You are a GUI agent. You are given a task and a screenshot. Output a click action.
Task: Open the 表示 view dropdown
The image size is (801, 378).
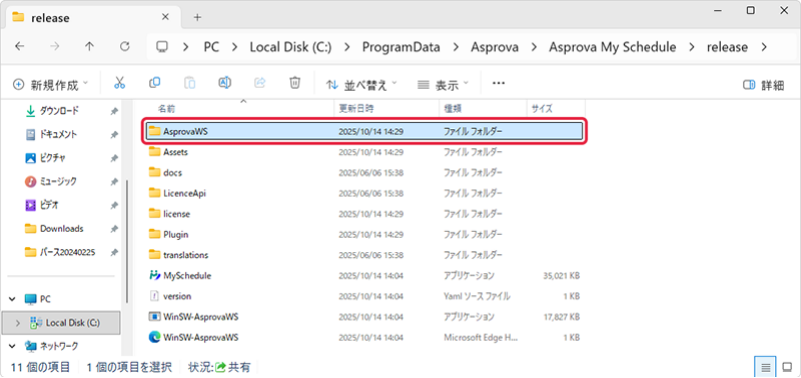(442, 84)
